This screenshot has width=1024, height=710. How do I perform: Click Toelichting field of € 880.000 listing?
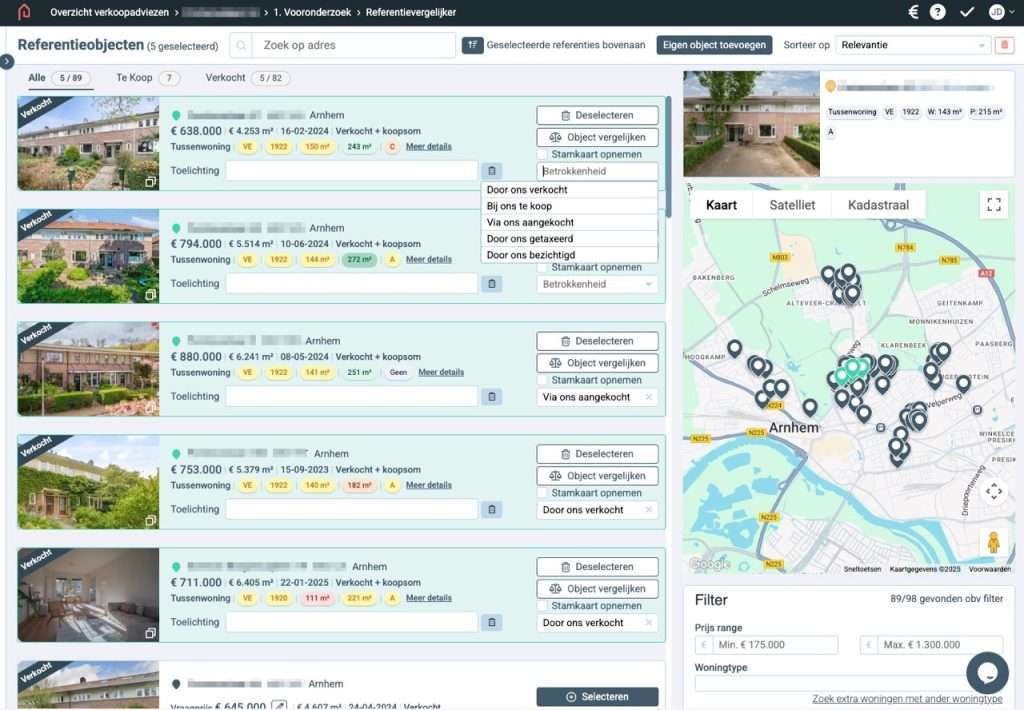[x=352, y=396]
